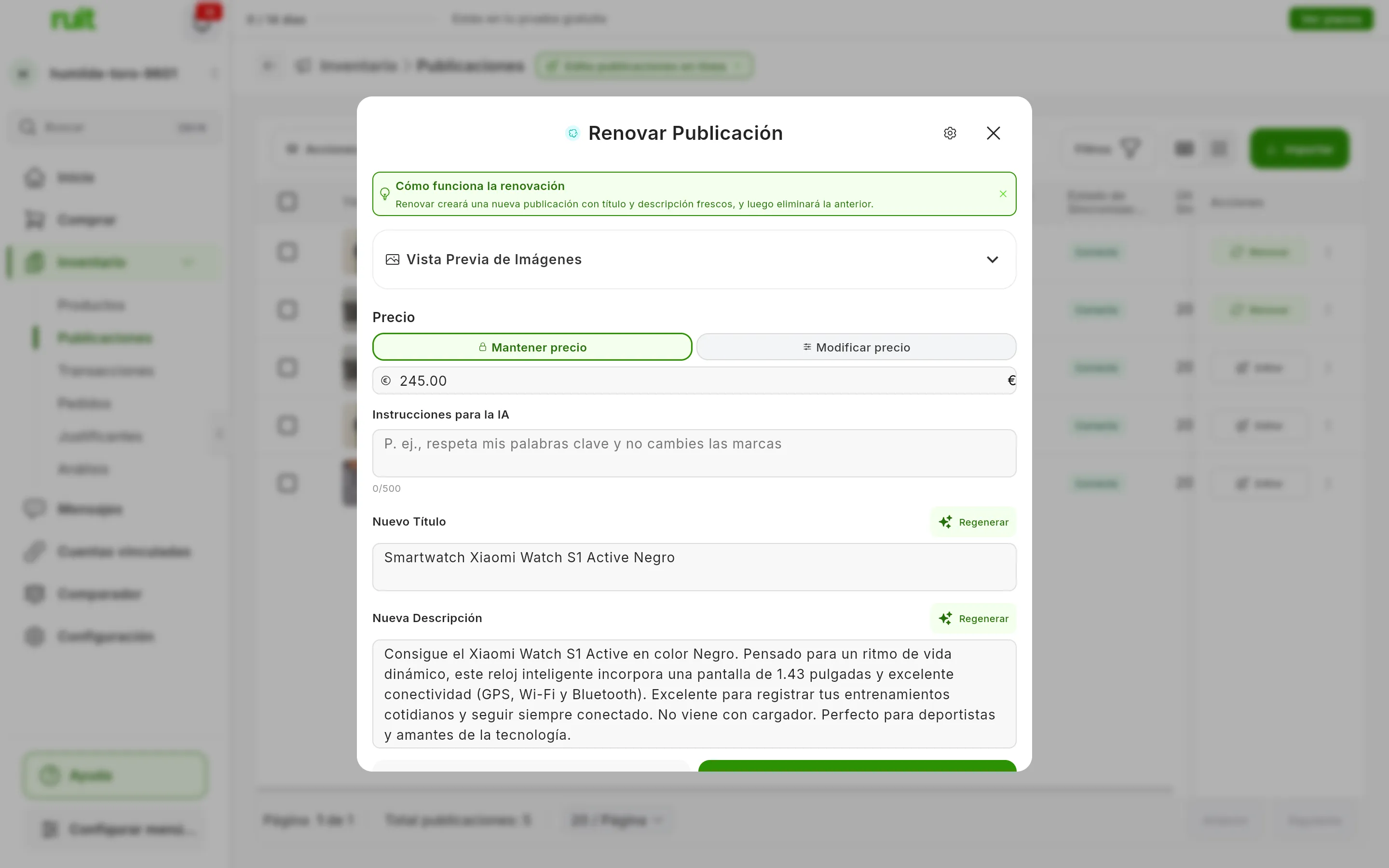The width and height of the screenshot is (1389, 868).
Task: Open Comprar from the sidebar
Action: click(86, 220)
